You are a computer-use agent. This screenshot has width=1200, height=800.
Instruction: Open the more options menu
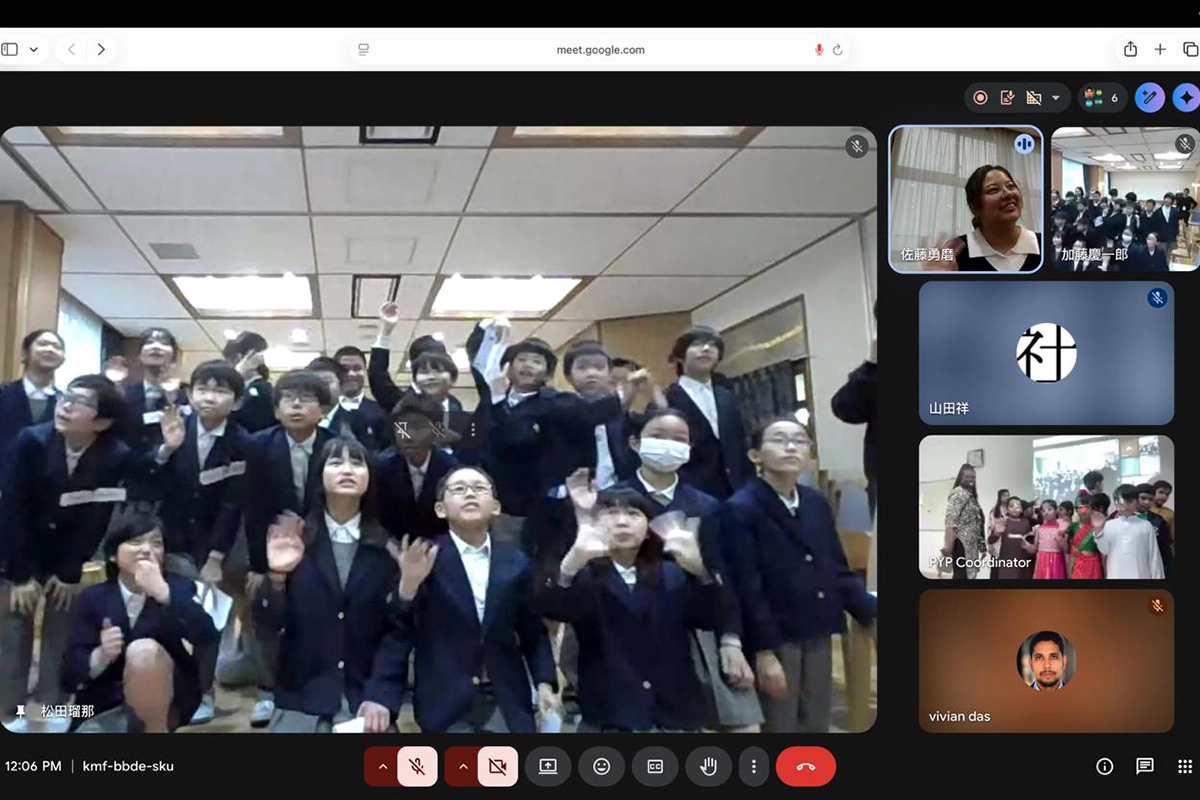[x=754, y=766]
